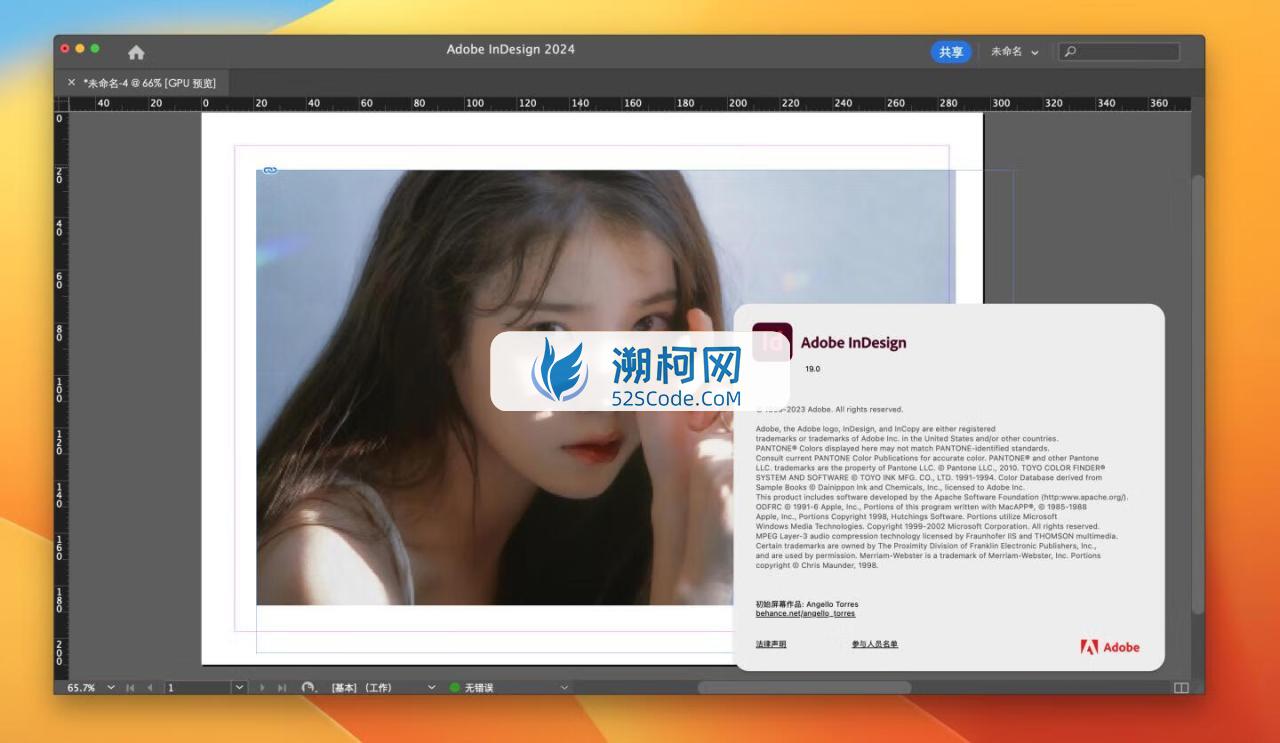Image resolution: width=1280 pixels, height=743 pixels.
Task: Click the magnifier icon in search box
Action: click(1070, 52)
